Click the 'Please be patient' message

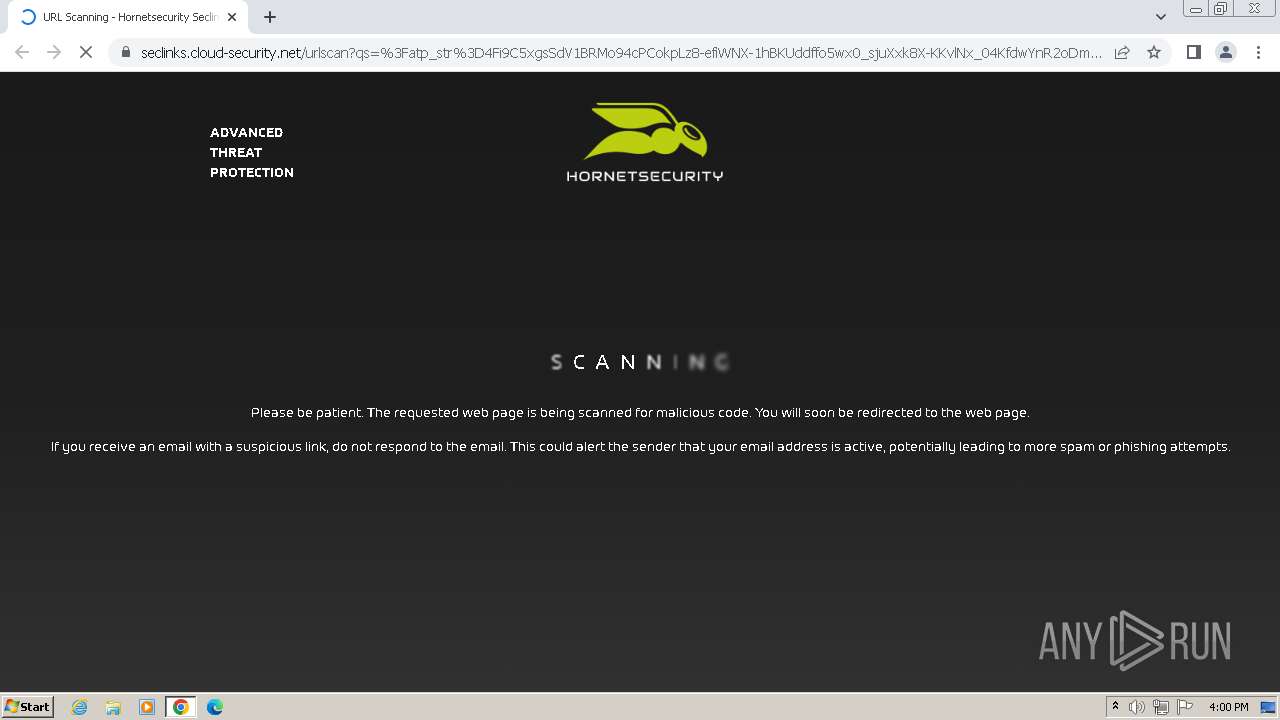(640, 412)
